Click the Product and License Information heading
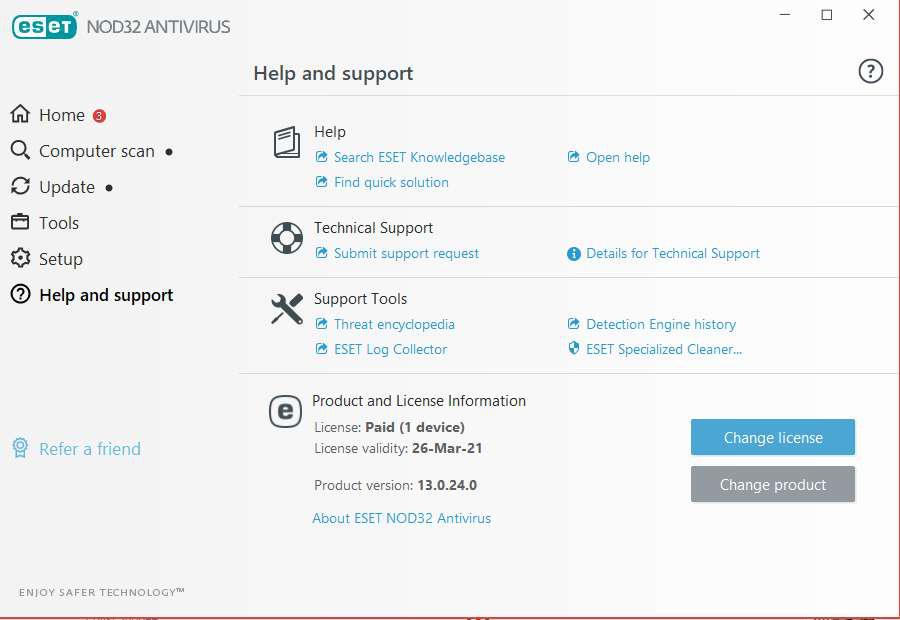 tap(419, 401)
